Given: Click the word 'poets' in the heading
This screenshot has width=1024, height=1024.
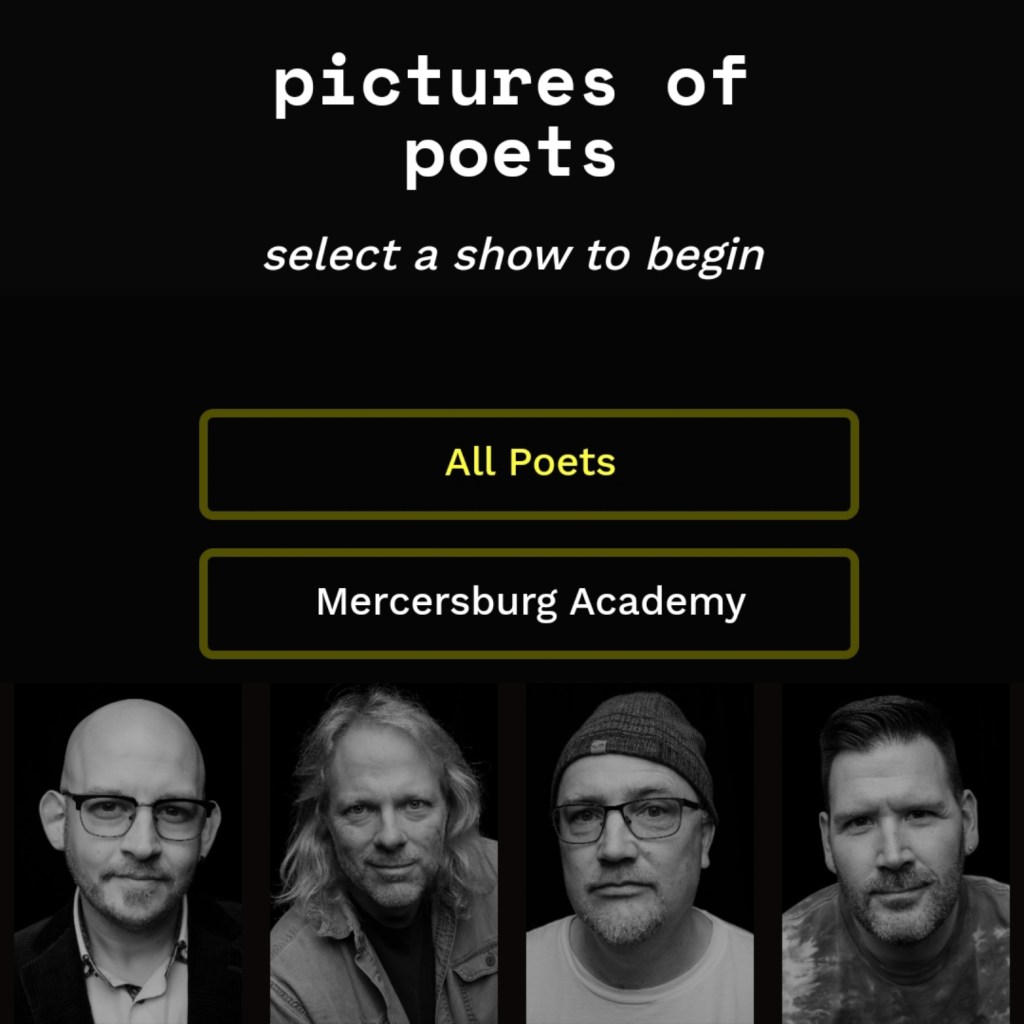Looking at the screenshot, I should tap(511, 155).
